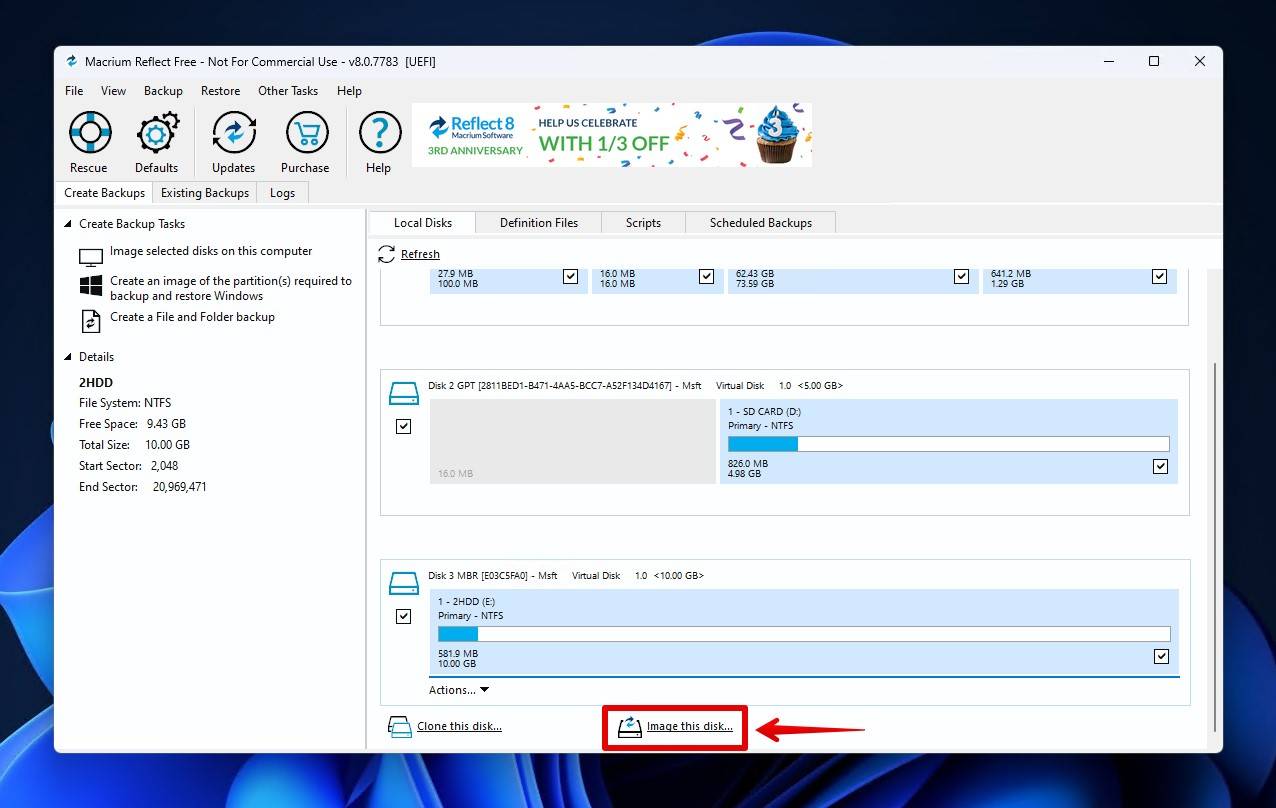Screen dimensions: 1276x808
Task: Check for Updates via toolbar icon
Action: point(233,133)
